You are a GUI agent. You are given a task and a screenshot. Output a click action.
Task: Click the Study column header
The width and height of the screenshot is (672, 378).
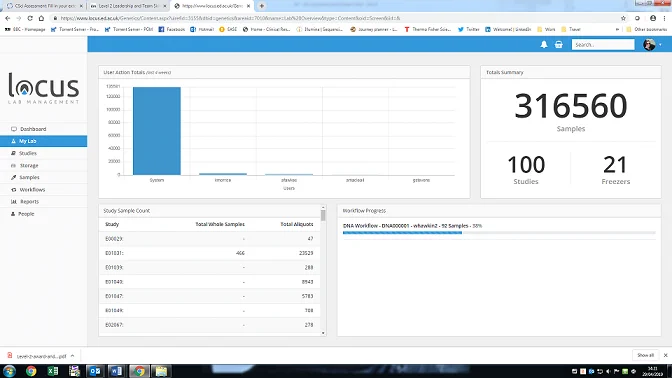[x=112, y=224]
